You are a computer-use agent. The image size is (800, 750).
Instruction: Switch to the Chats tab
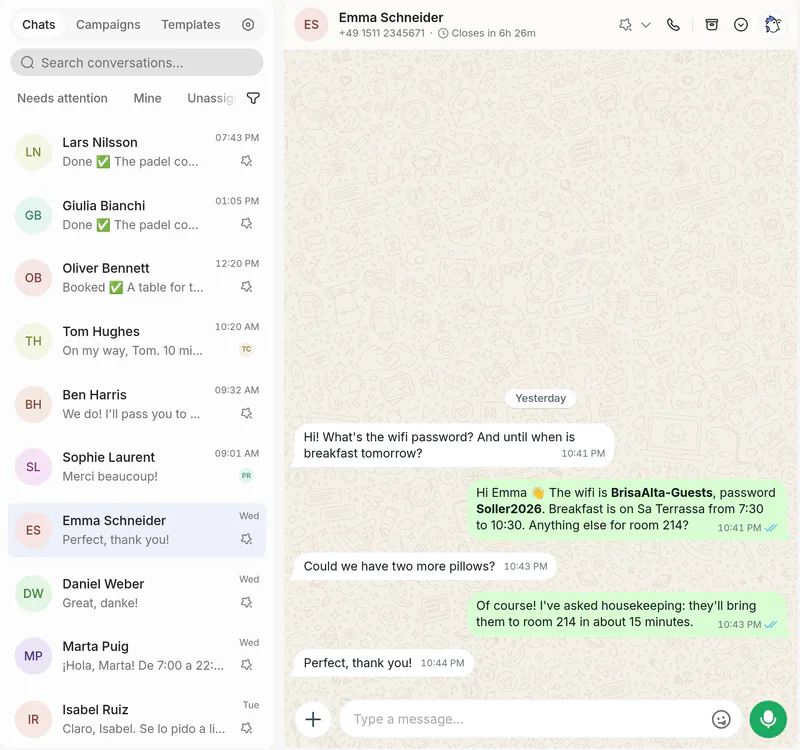click(39, 24)
